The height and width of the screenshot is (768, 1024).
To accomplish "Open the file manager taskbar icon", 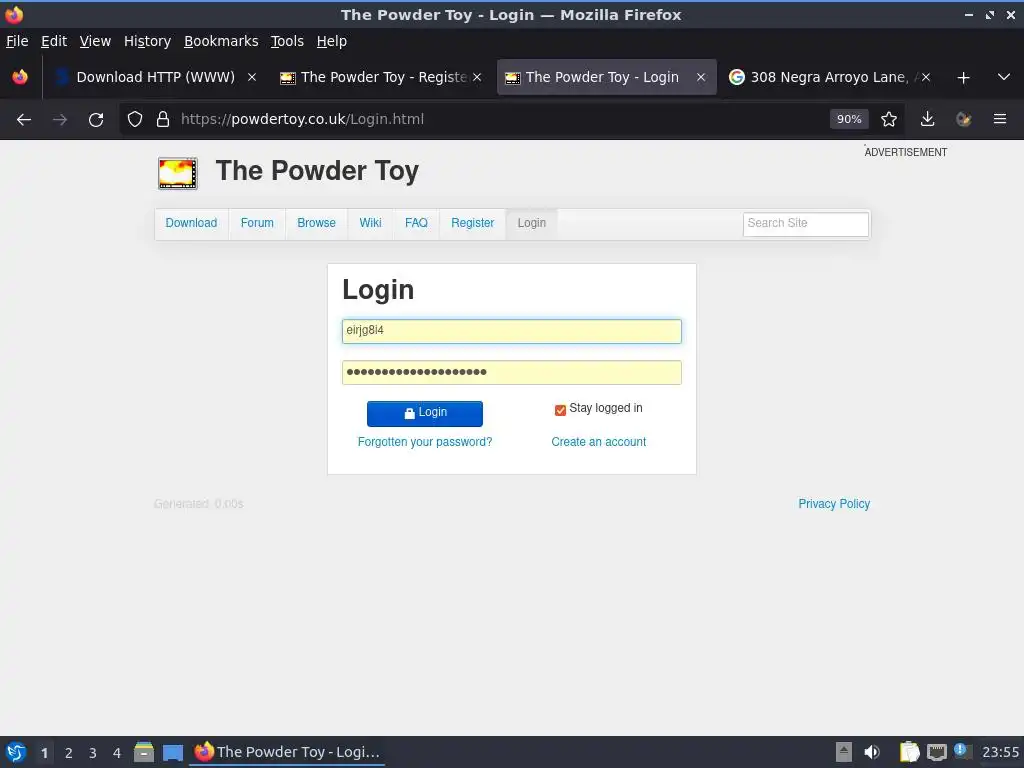I will (144, 752).
